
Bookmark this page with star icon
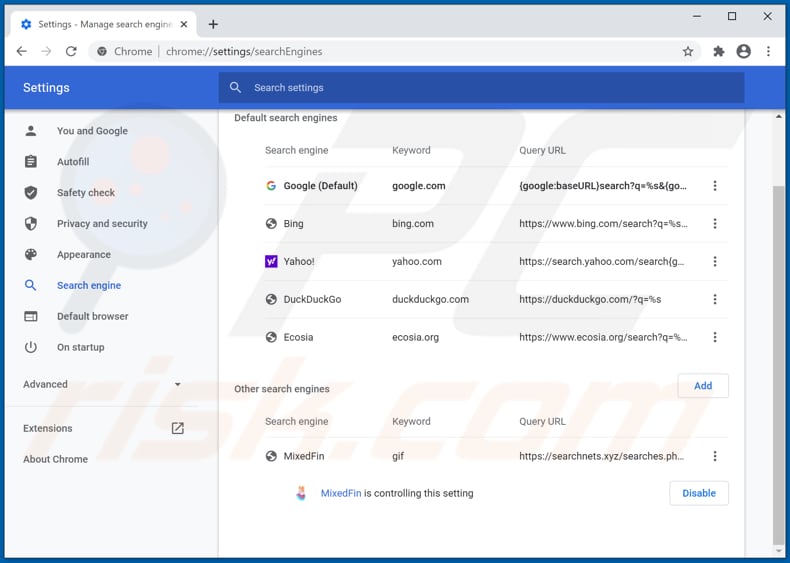(688, 51)
